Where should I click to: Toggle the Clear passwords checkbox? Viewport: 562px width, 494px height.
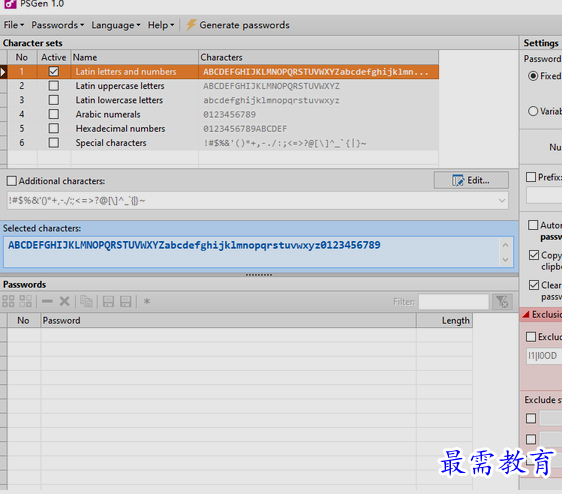pos(534,285)
